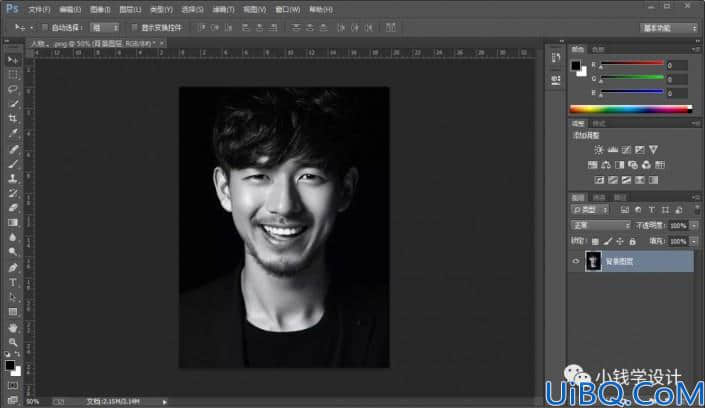Toggle lock position for the layer
705x408 pixels.
click(620, 242)
